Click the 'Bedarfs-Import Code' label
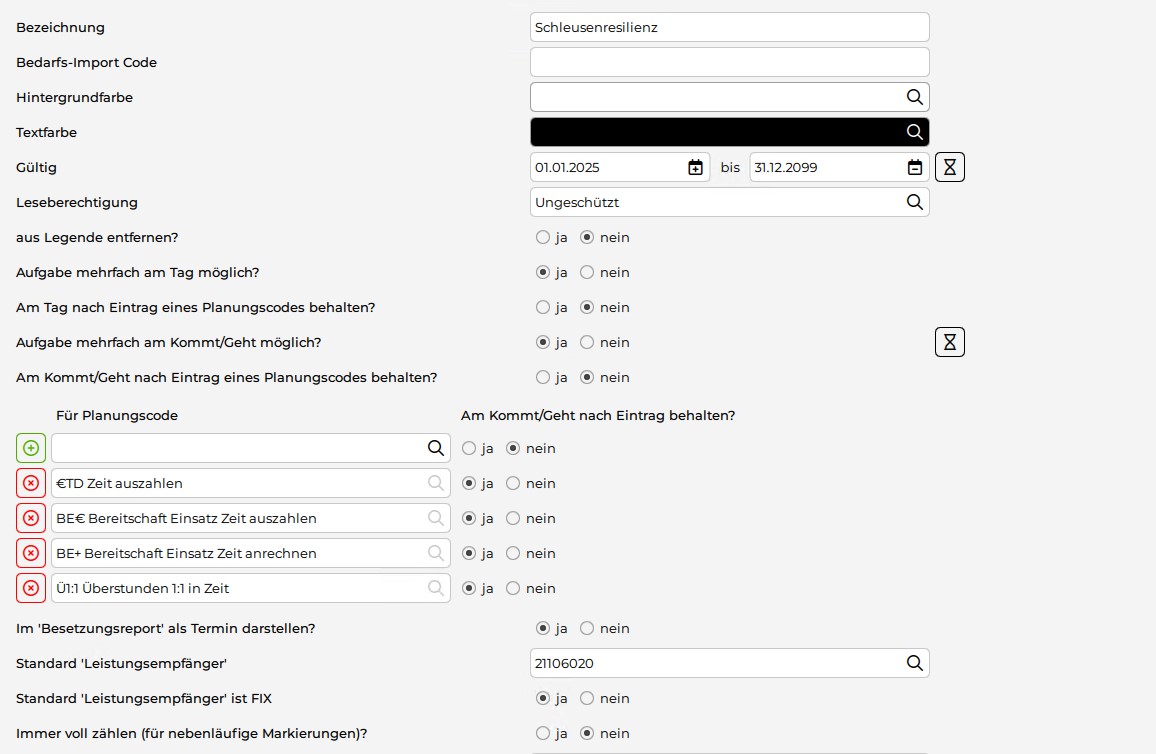This screenshot has height=754, width=1156. [86, 63]
